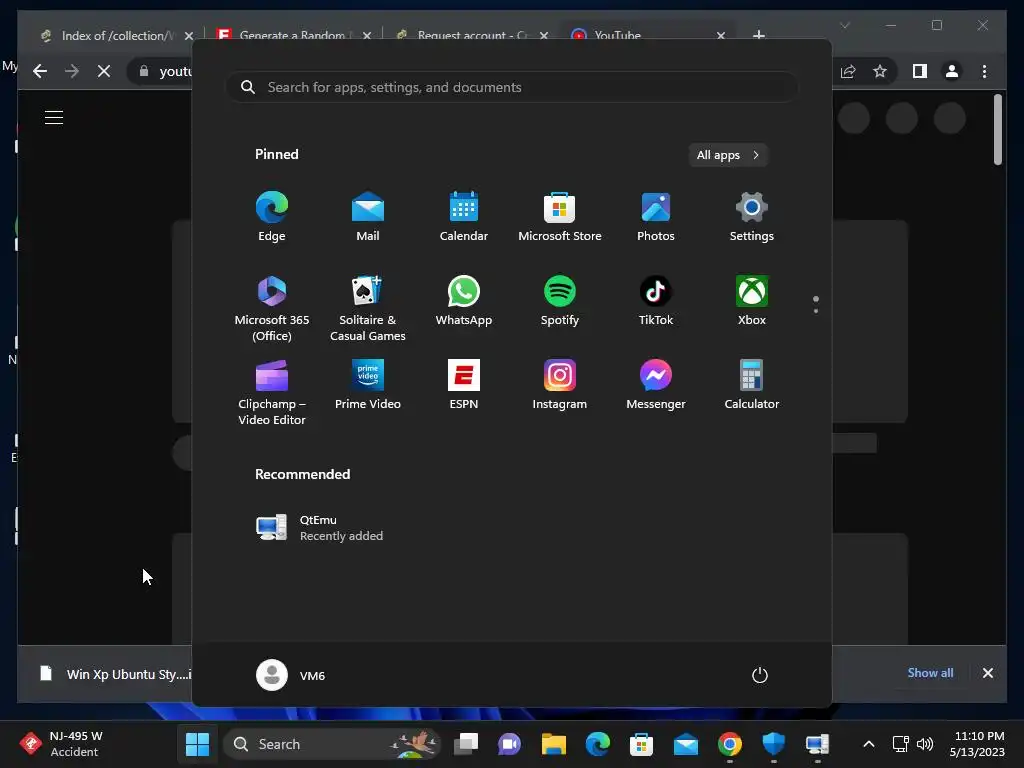Image resolution: width=1024 pixels, height=768 pixels.
Task: Launch Solitaire & Casual Games
Action: tap(368, 308)
